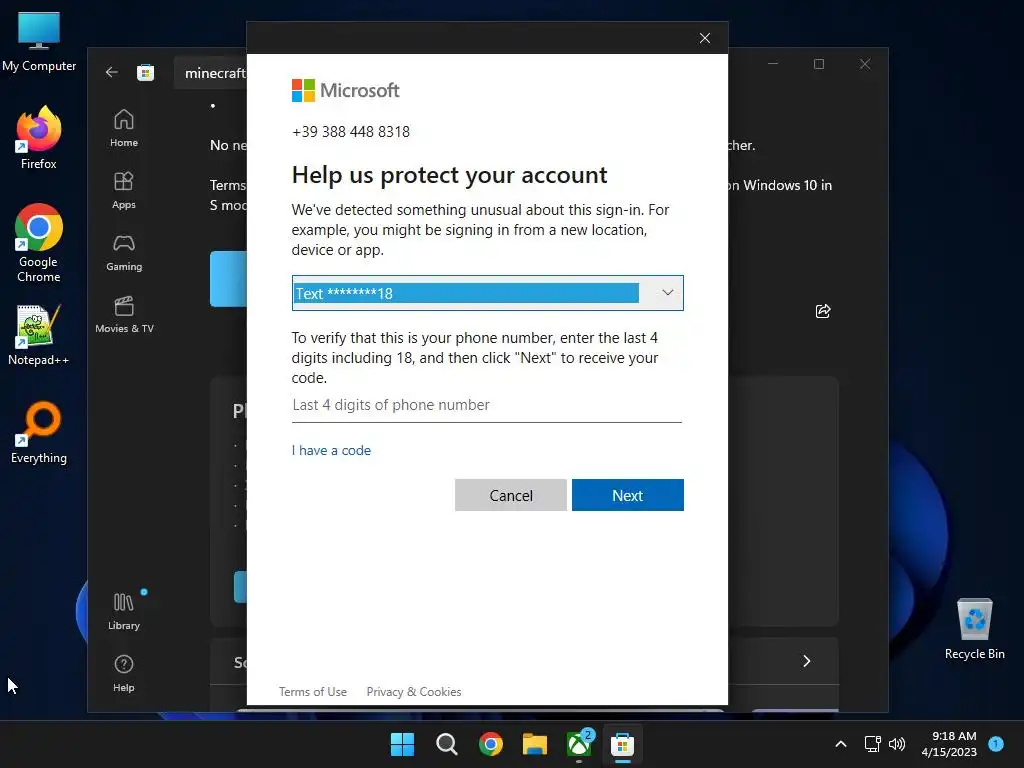Open Movies & TV in Store sidebar
1024x768 pixels.
124,314
